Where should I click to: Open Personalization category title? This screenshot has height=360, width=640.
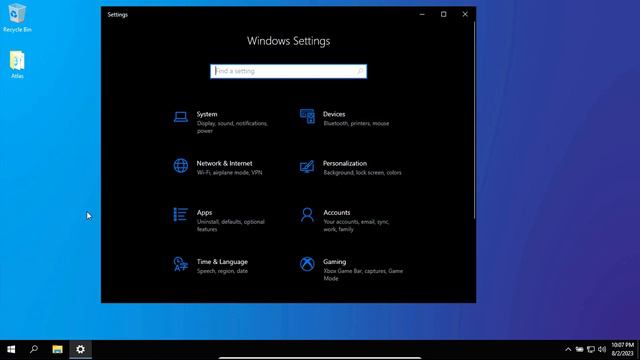[x=345, y=163]
